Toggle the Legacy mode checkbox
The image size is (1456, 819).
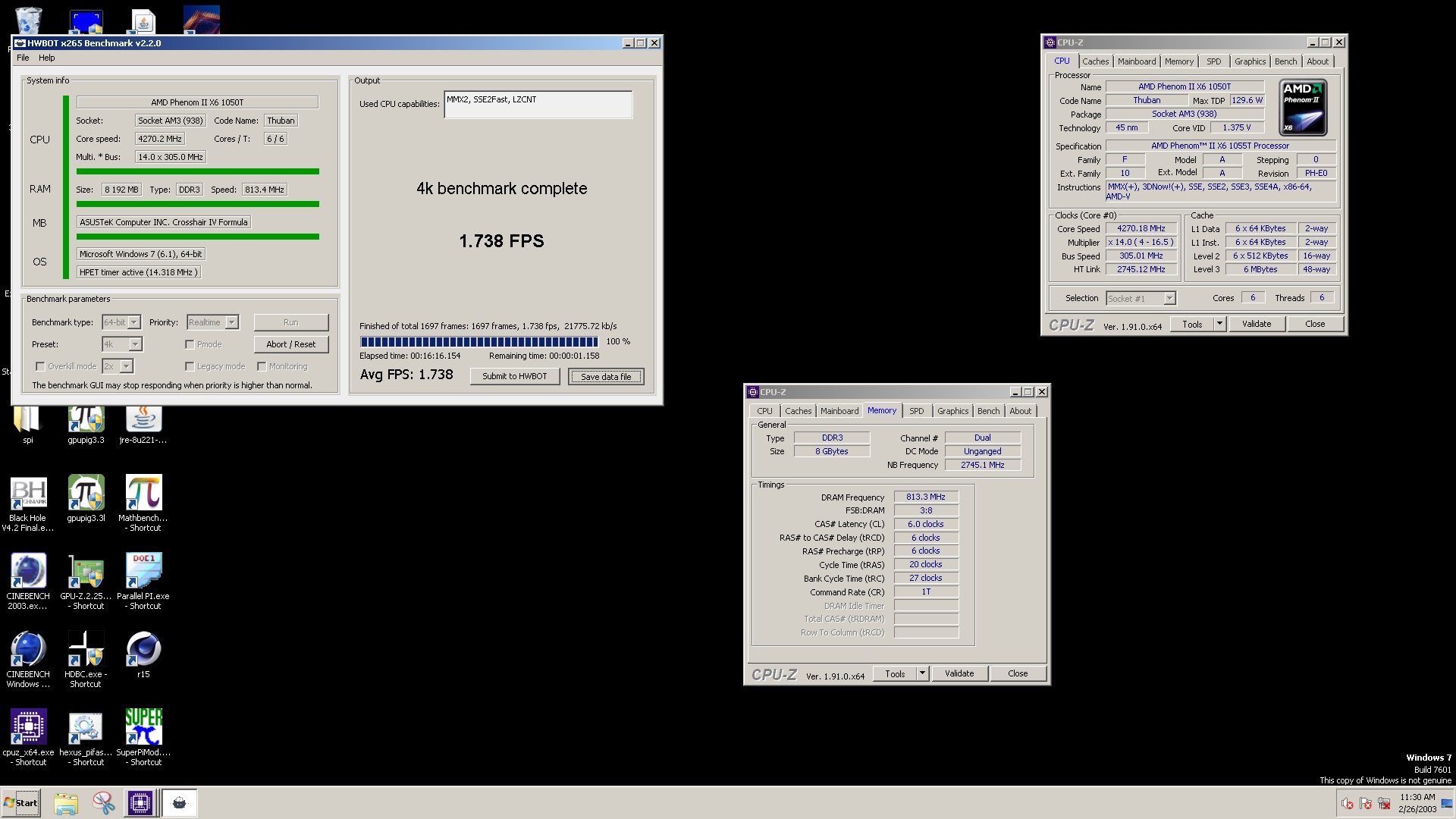[190, 366]
